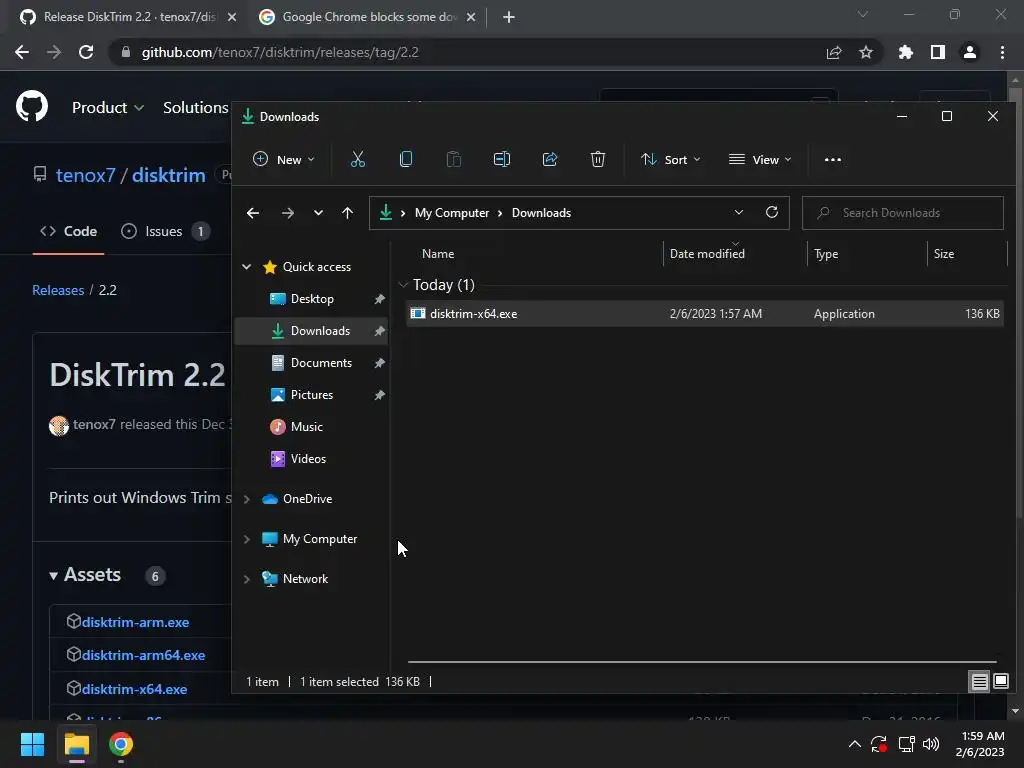The height and width of the screenshot is (768, 1024).
Task: Collapse the Assets section on GitHub
Action: 54,575
